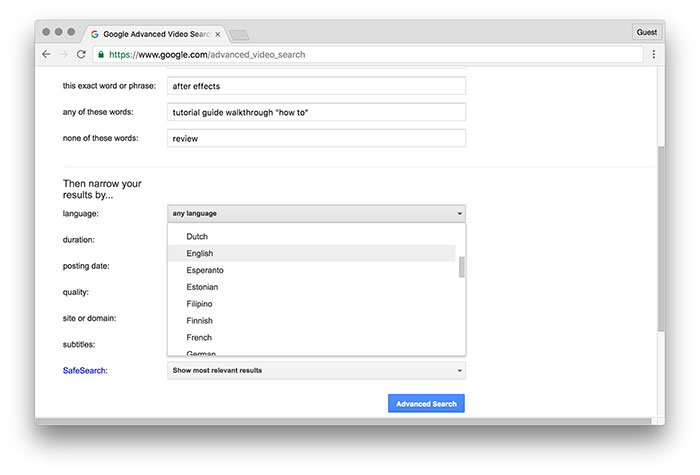Choose Dutch from the language list

point(197,237)
